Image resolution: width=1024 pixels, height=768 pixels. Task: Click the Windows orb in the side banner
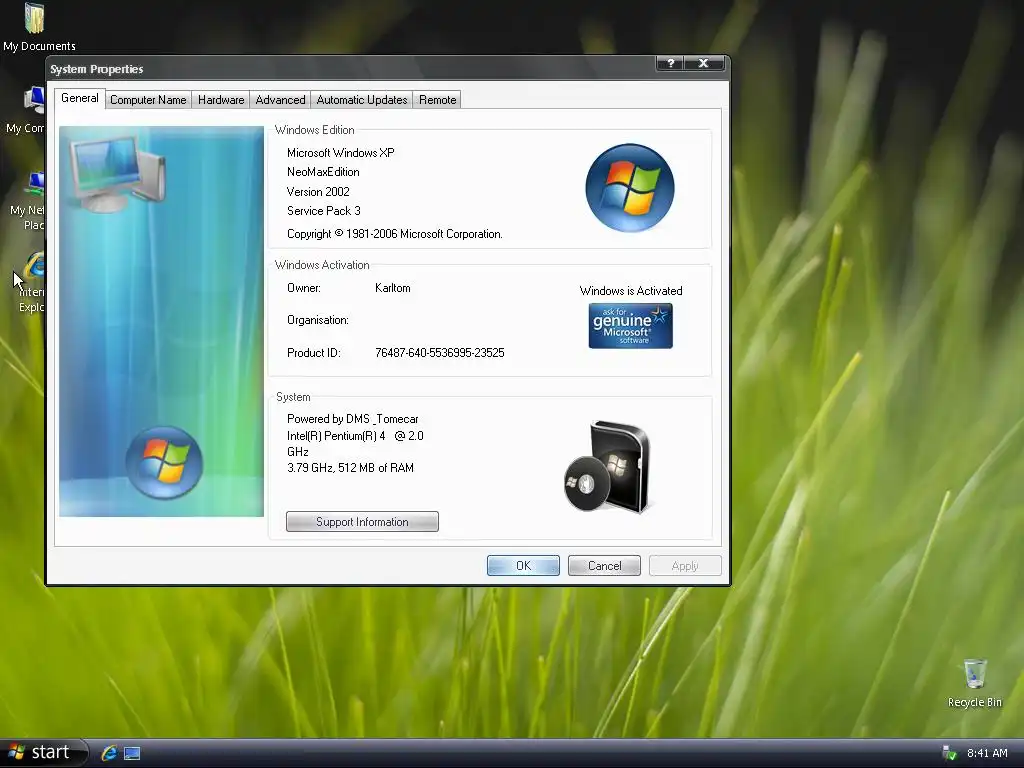point(164,463)
